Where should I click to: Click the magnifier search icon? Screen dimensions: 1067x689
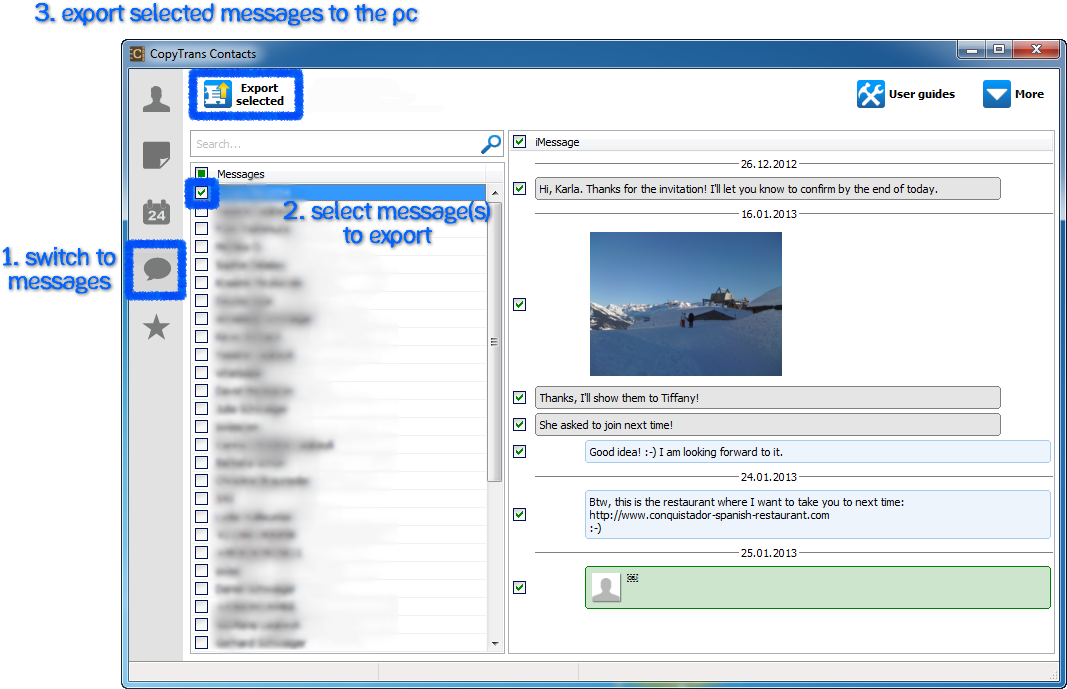click(x=491, y=144)
